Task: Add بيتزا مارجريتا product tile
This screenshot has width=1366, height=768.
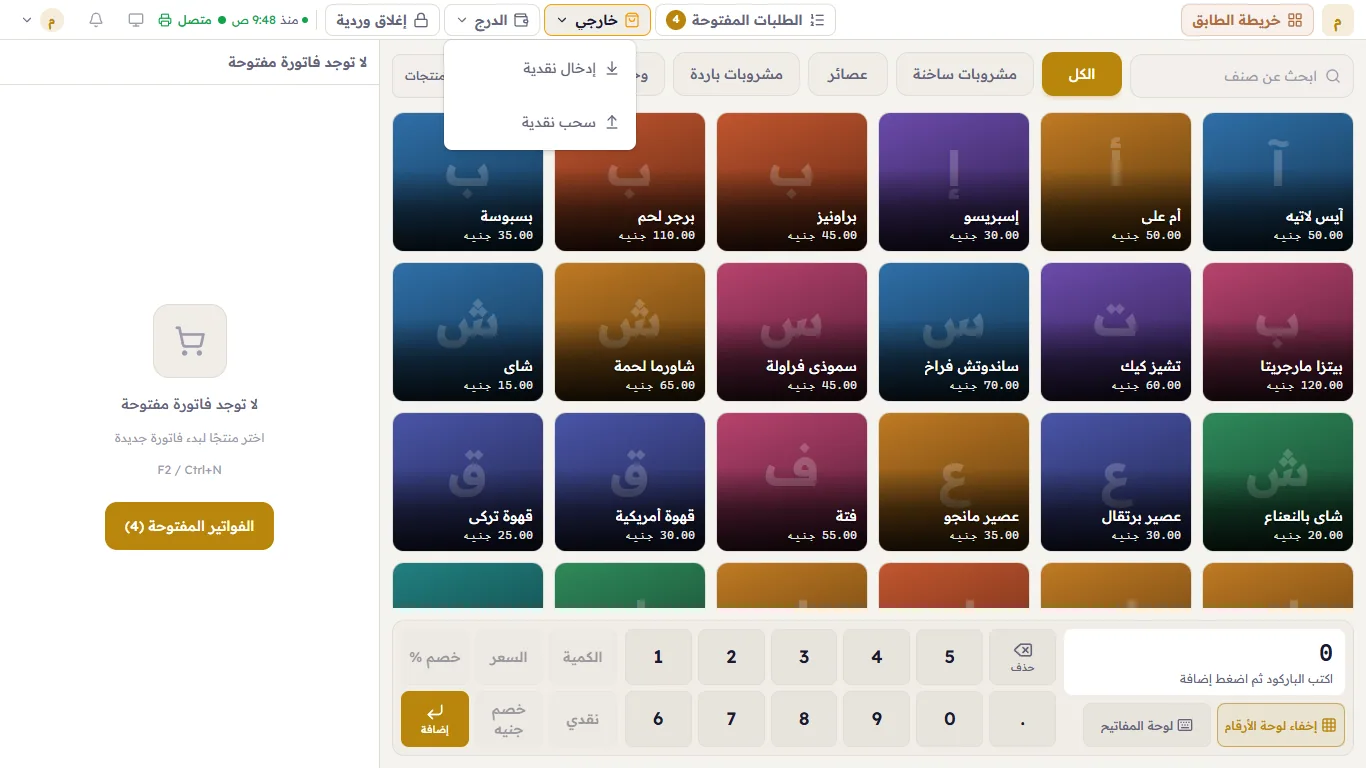Action: (1277, 332)
